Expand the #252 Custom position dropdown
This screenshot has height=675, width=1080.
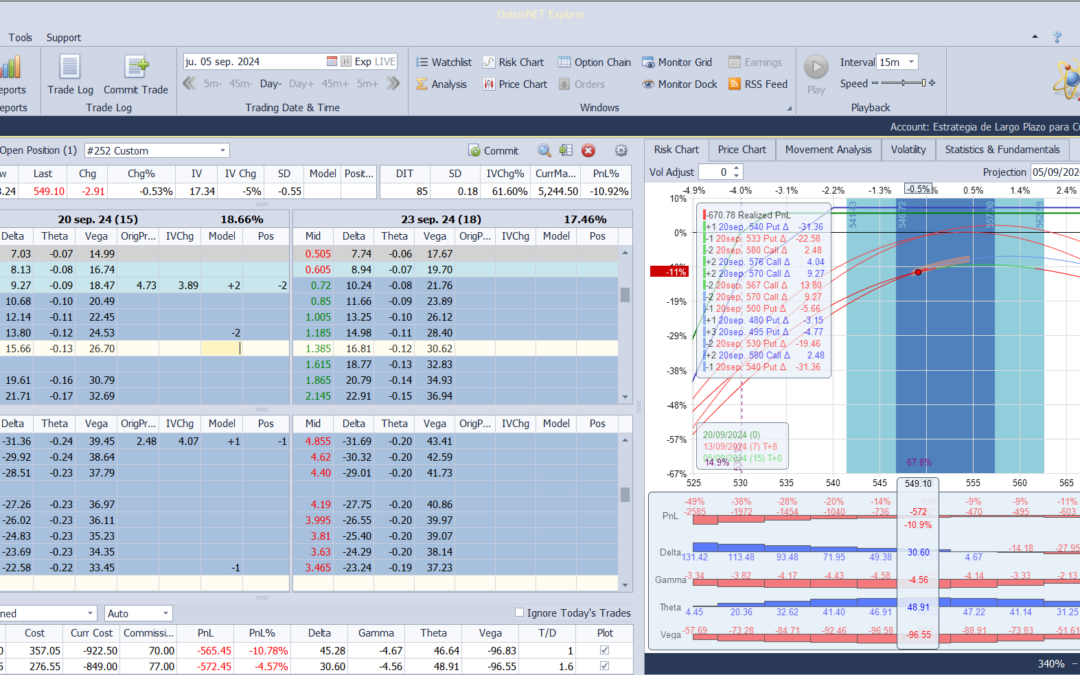click(222, 150)
